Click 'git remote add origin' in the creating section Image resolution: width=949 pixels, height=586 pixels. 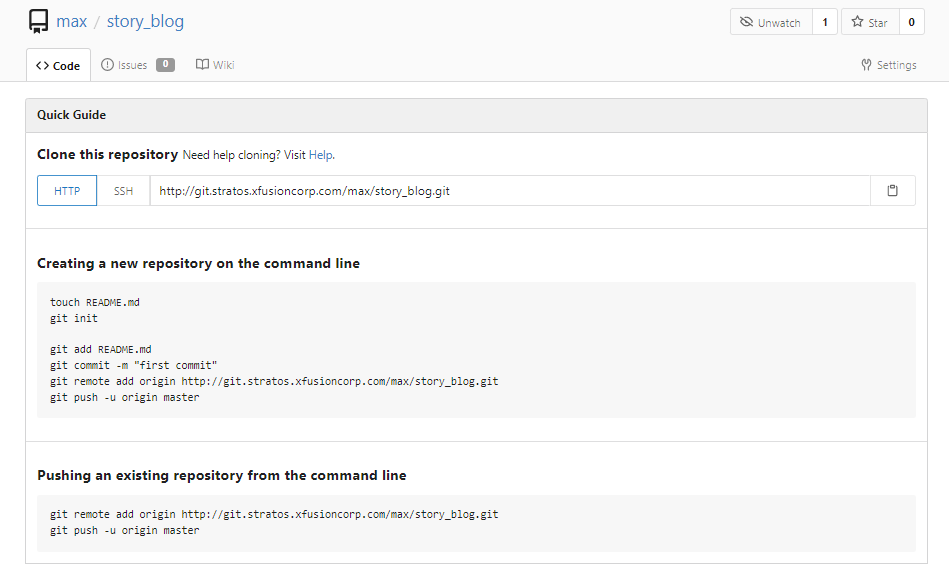point(274,381)
